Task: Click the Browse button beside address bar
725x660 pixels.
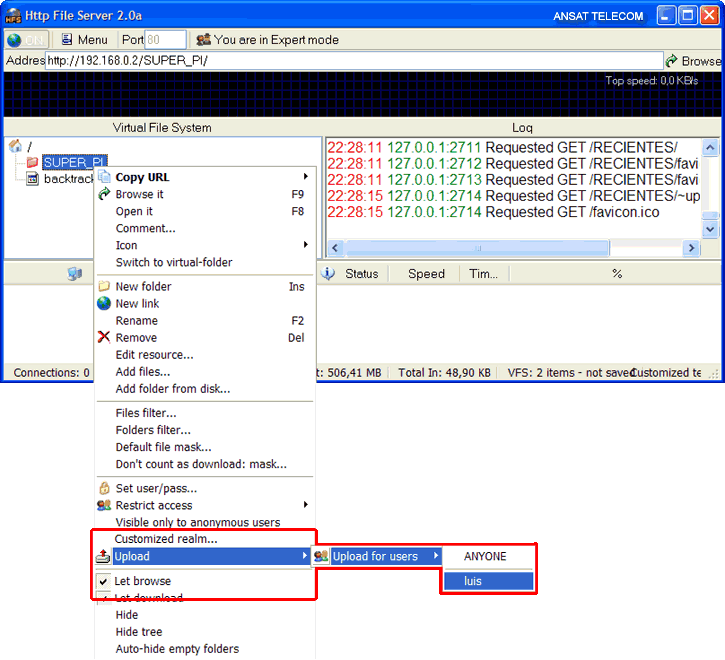Action: [x=693, y=61]
